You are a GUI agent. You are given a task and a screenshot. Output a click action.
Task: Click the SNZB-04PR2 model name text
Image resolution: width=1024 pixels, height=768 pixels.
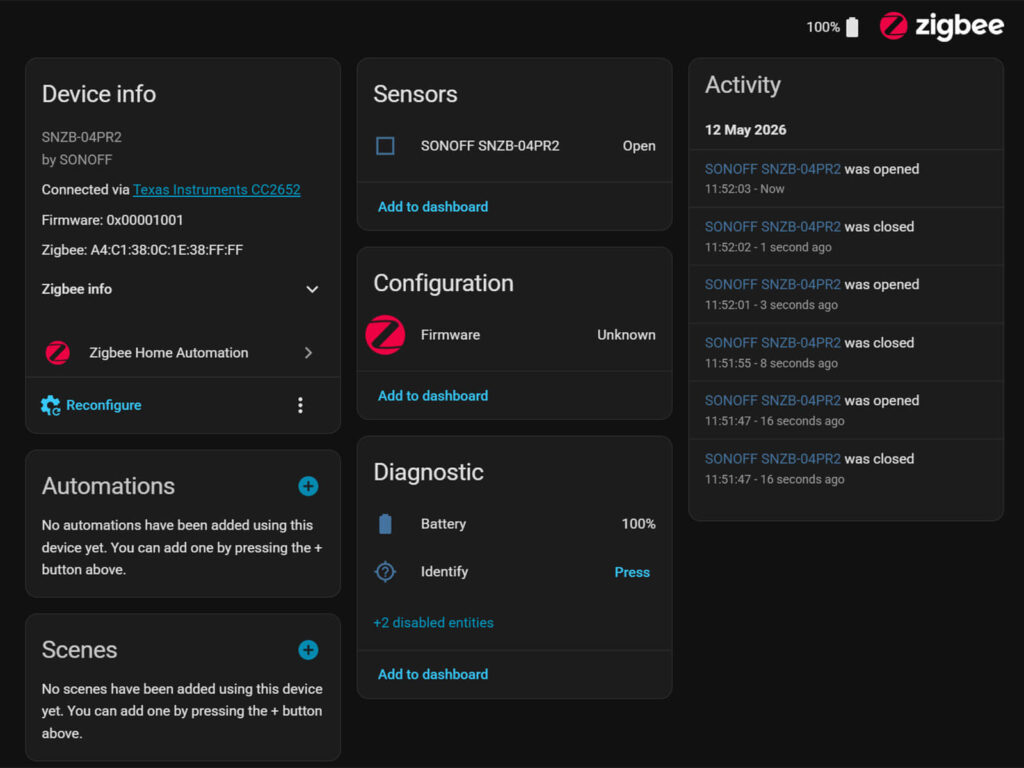pyautogui.click(x=82, y=137)
